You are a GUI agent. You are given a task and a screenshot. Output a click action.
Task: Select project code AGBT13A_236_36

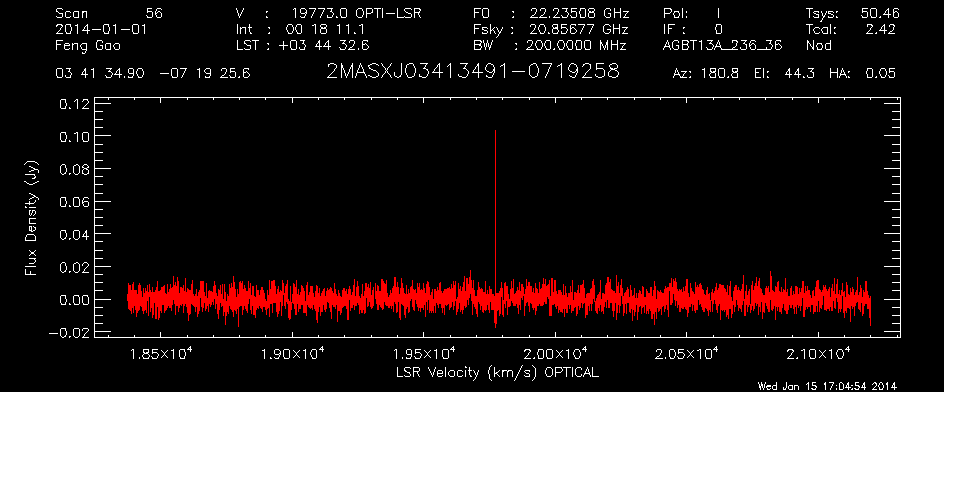[722, 46]
